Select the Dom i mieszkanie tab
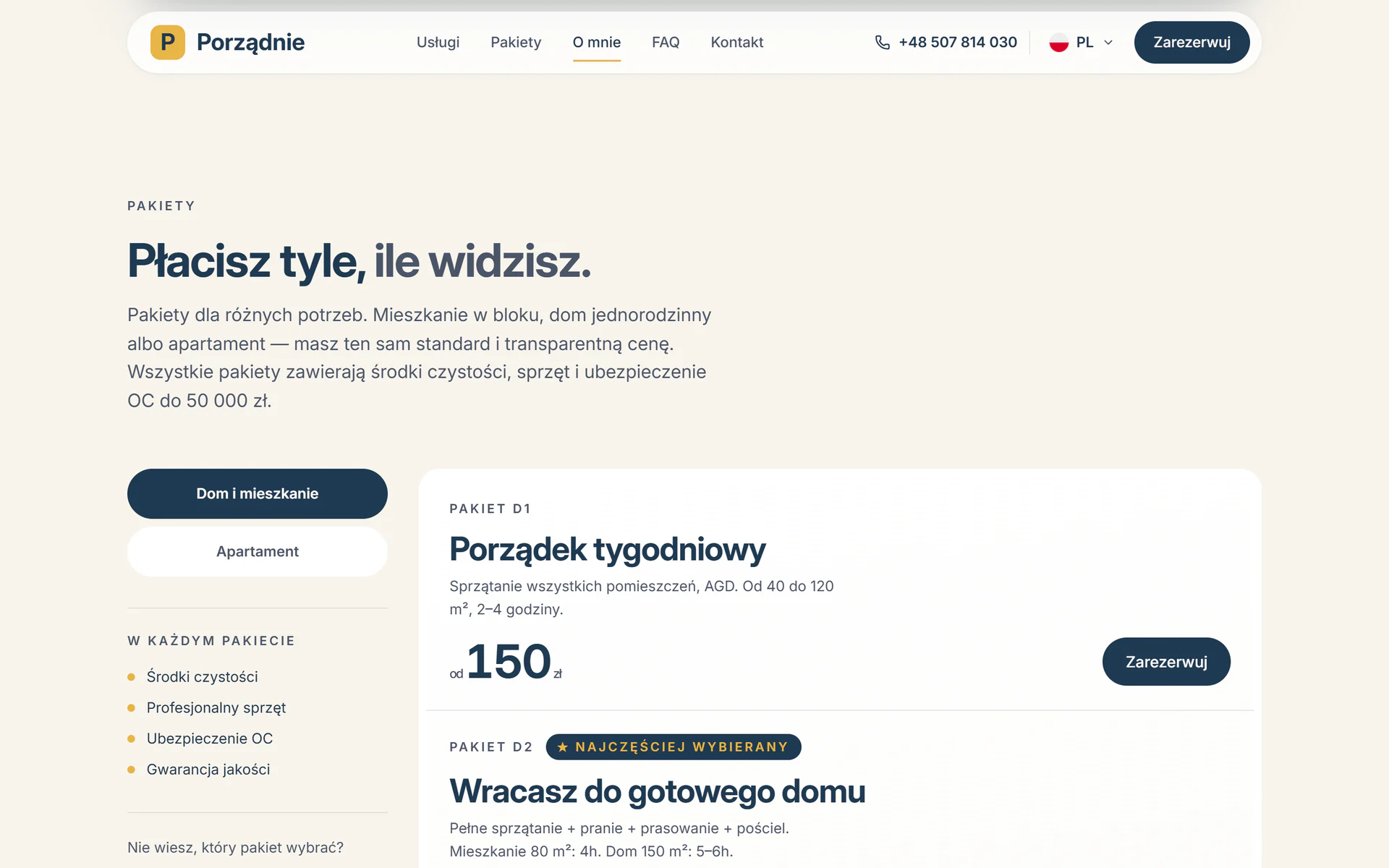The image size is (1389, 868). 258,493
